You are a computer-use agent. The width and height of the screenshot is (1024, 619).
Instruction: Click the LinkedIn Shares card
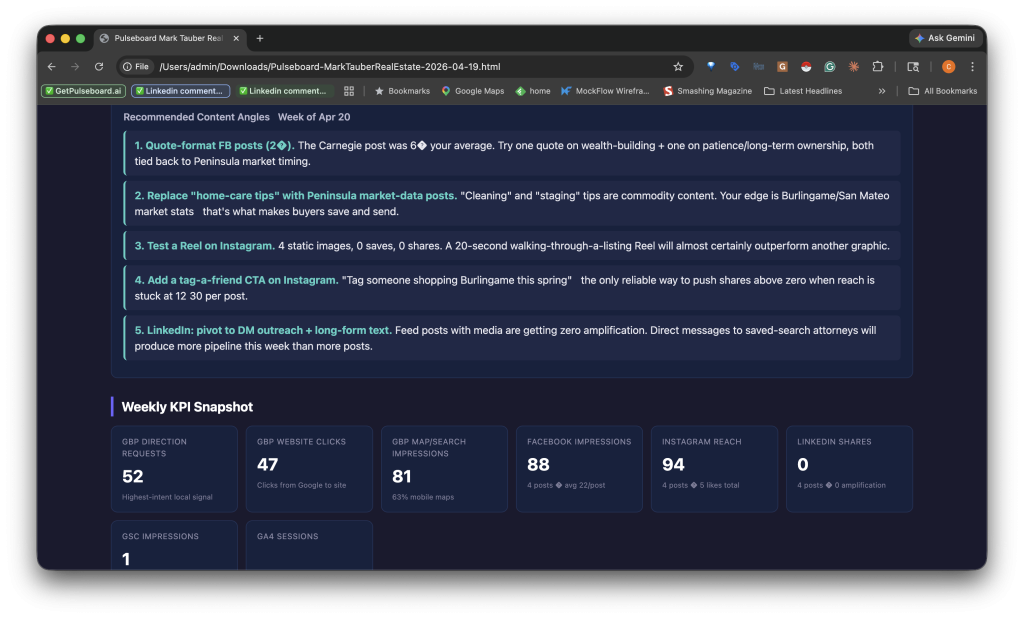[850, 469]
